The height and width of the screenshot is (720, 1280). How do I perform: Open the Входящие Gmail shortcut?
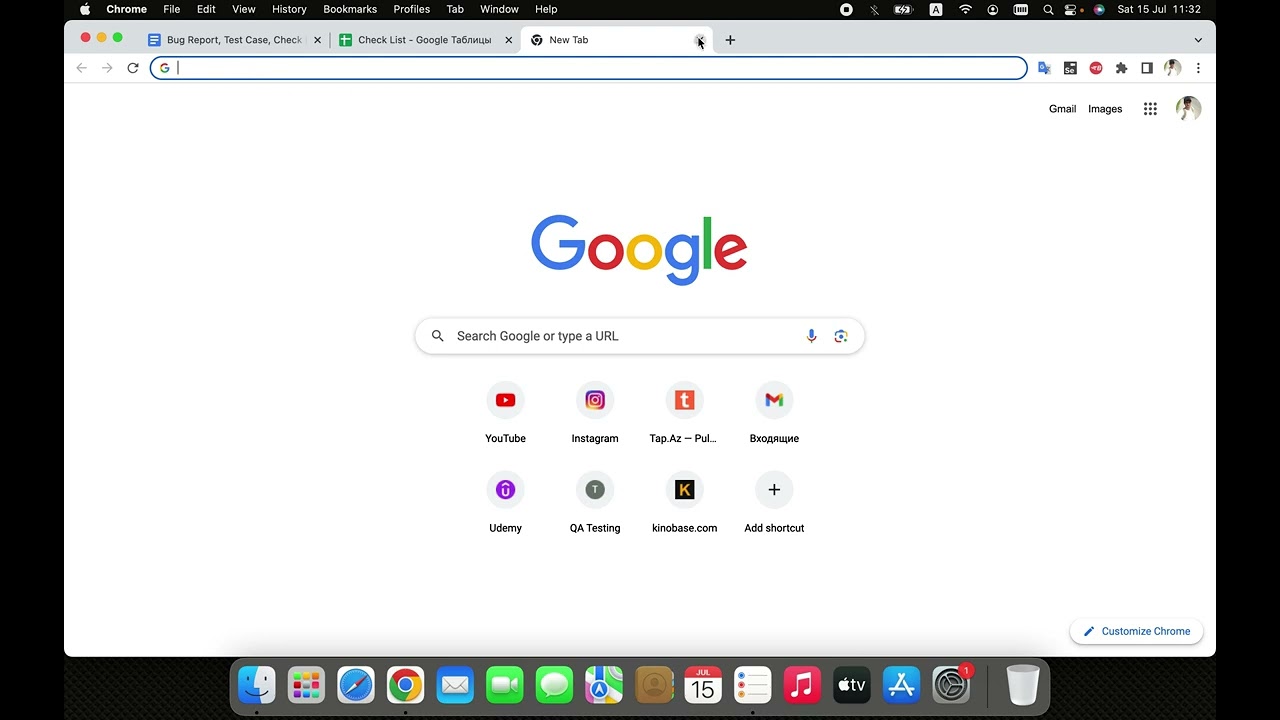tap(774, 413)
